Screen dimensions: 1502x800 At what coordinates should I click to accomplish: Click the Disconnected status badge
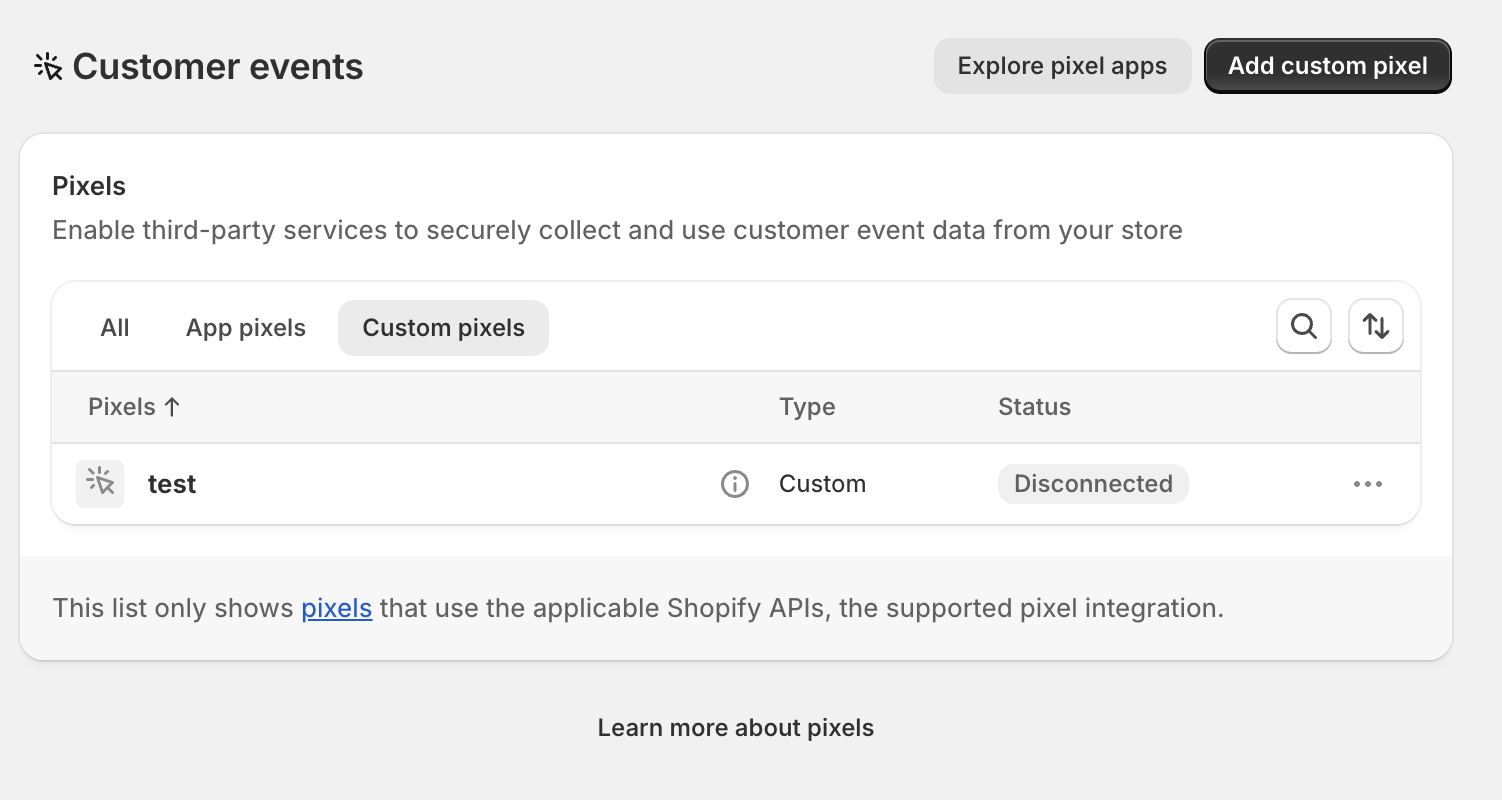[x=1092, y=484]
